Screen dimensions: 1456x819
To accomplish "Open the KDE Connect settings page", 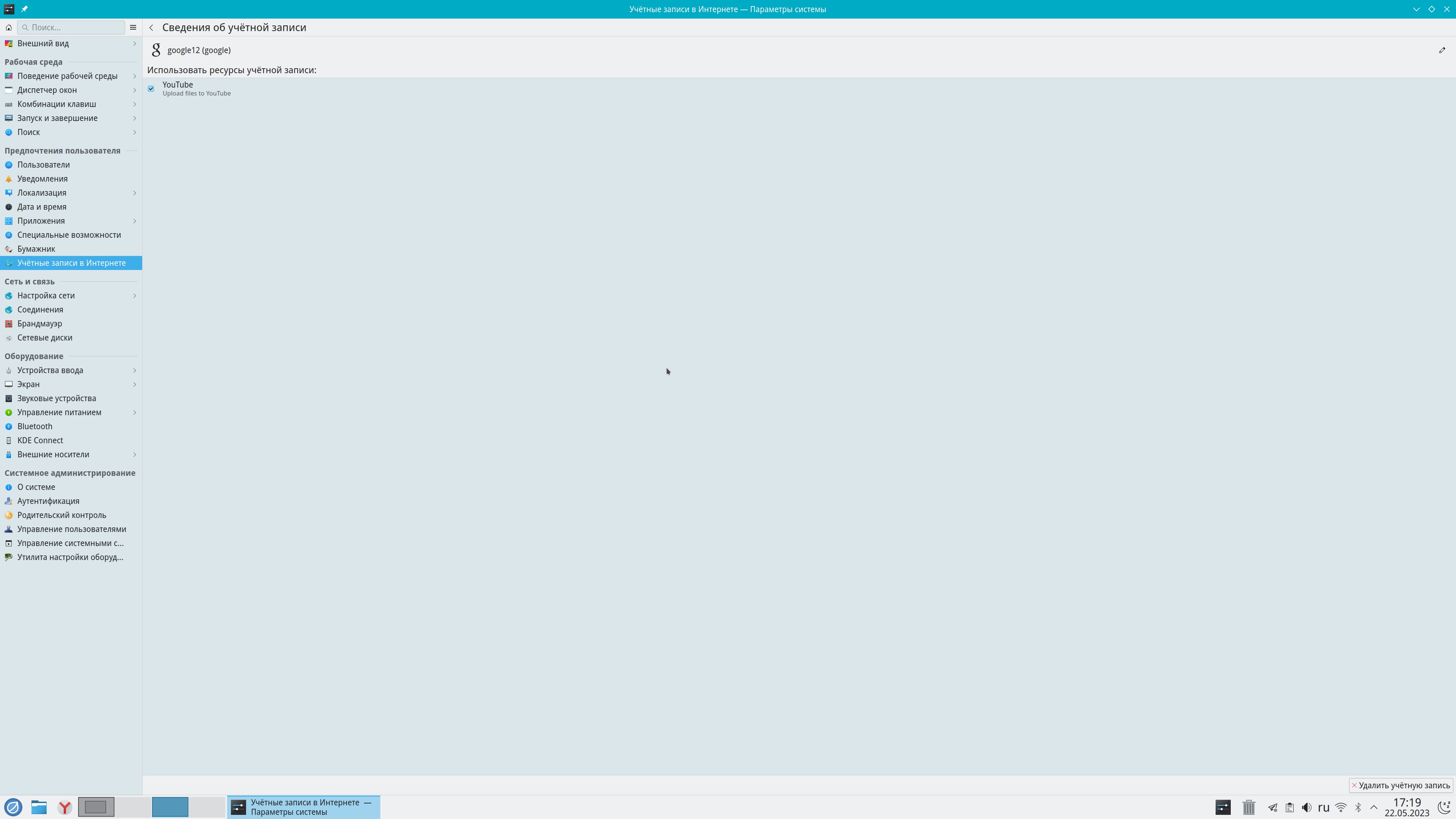I will click(x=40, y=440).
